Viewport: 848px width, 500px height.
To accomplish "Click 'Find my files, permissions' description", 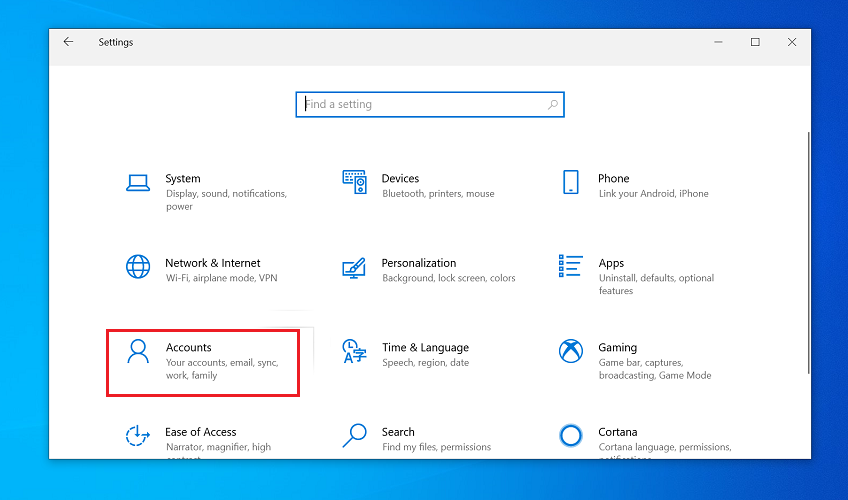I will pos(436,447).
